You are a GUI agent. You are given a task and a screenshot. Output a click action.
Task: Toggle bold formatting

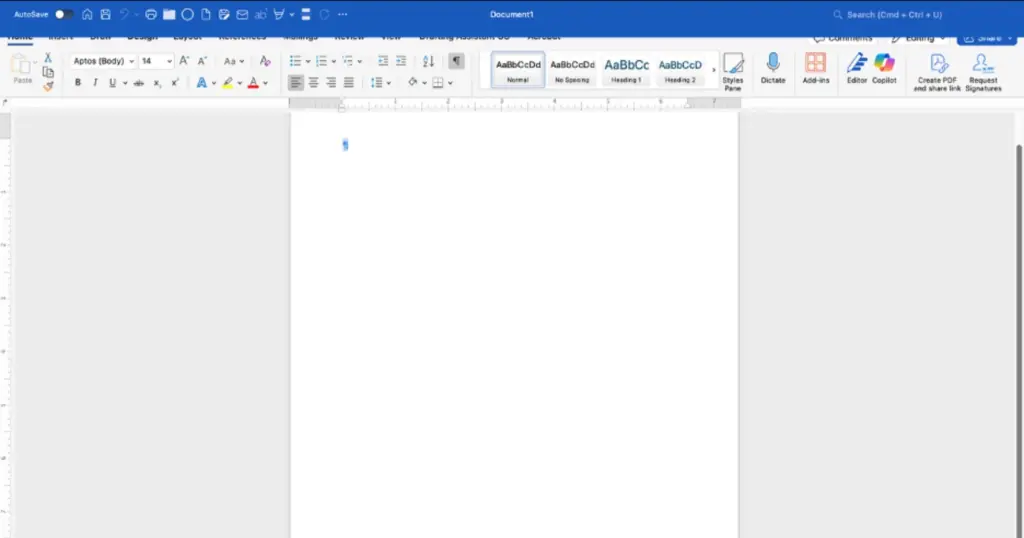click(x=78, y=83)
